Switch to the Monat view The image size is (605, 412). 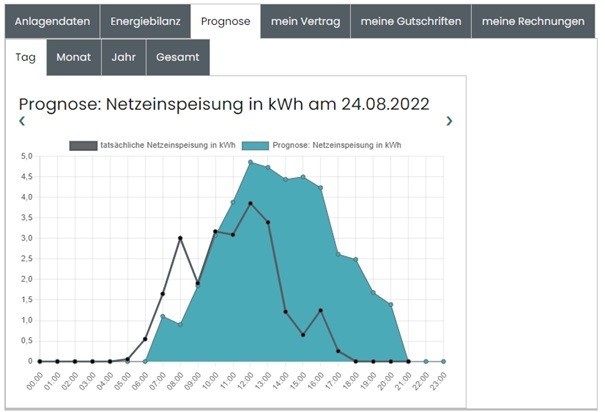point(73,57)
